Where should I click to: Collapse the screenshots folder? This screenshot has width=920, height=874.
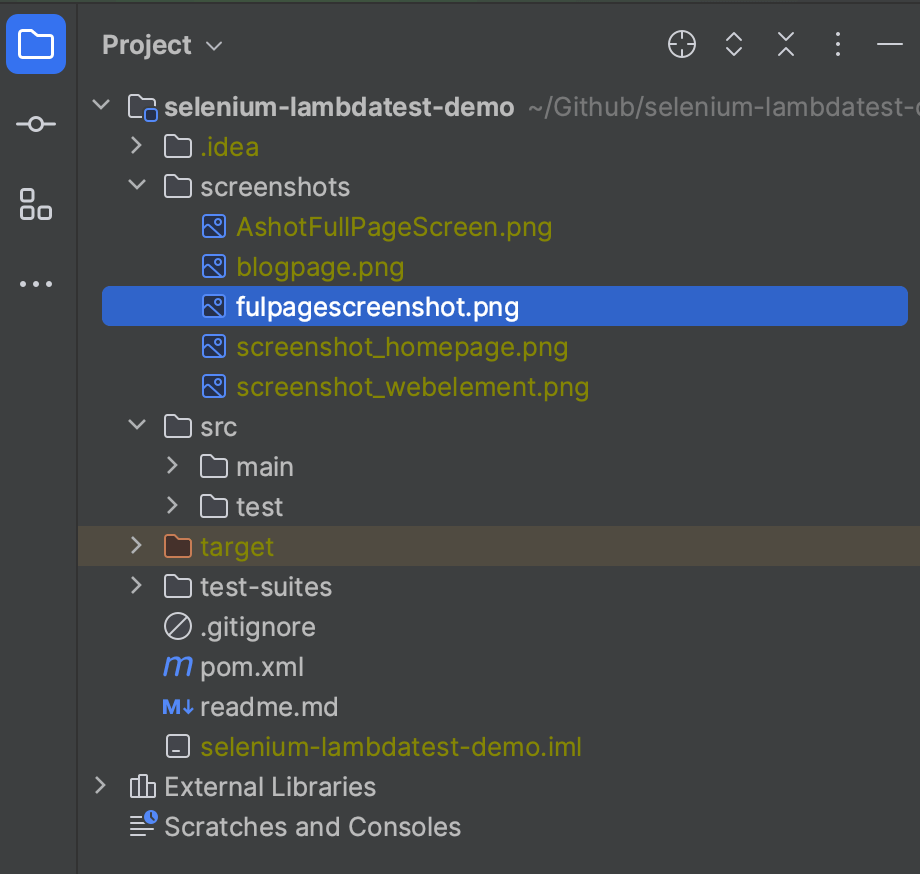(137, 186)
